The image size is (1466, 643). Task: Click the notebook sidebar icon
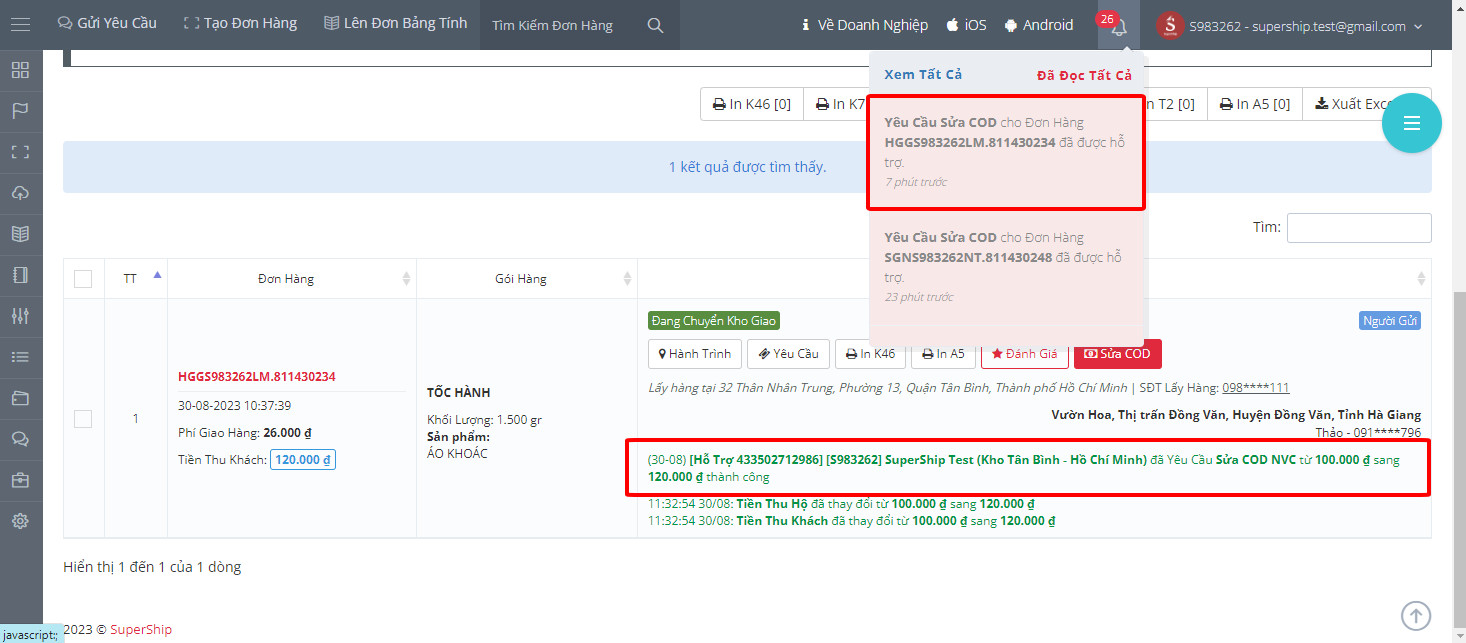(x=20, y=275)
